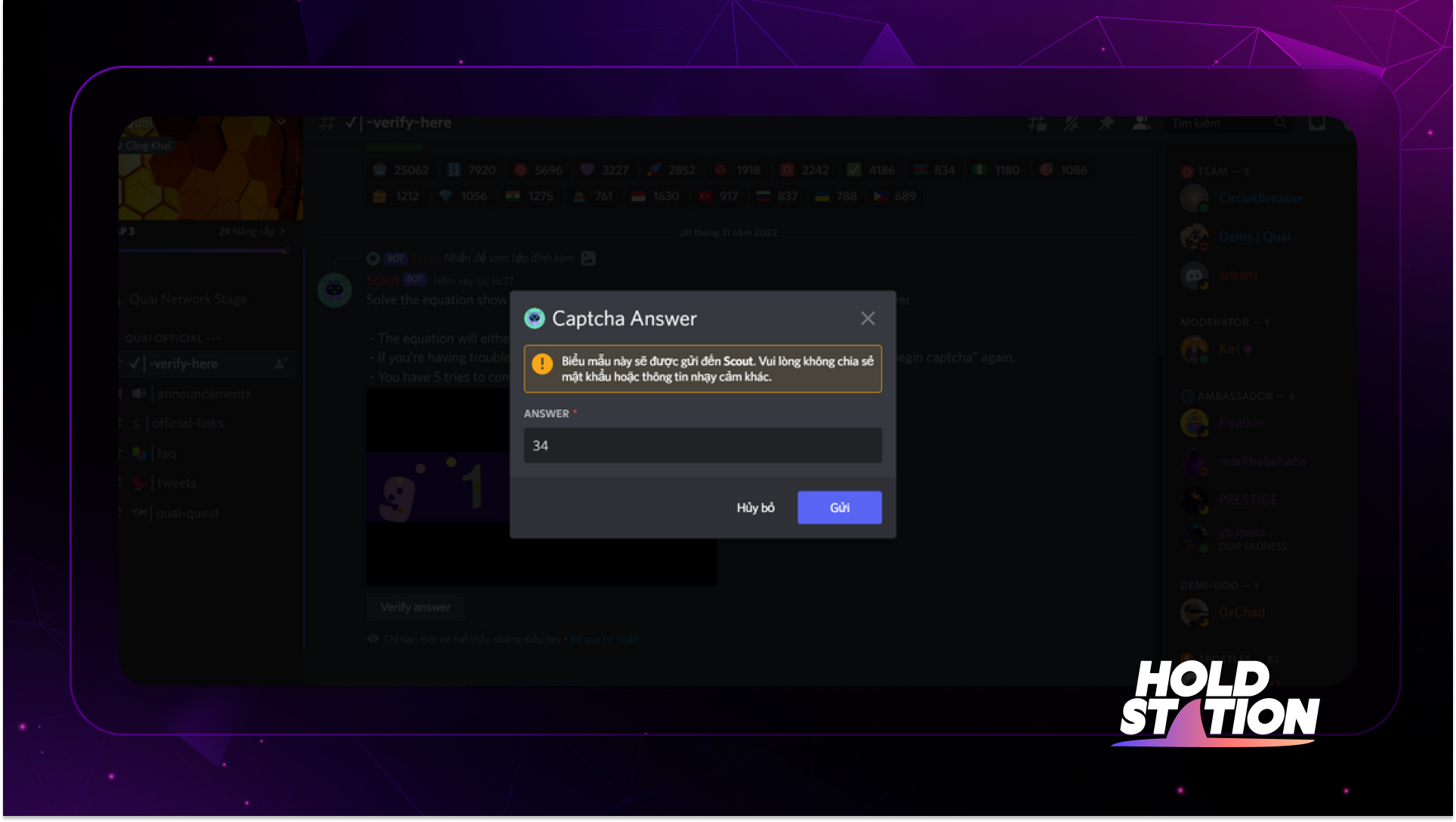Viewport: 1456px width, 822px height.
Task: Click the reaction showing 7920
Action: coord(471,170)
